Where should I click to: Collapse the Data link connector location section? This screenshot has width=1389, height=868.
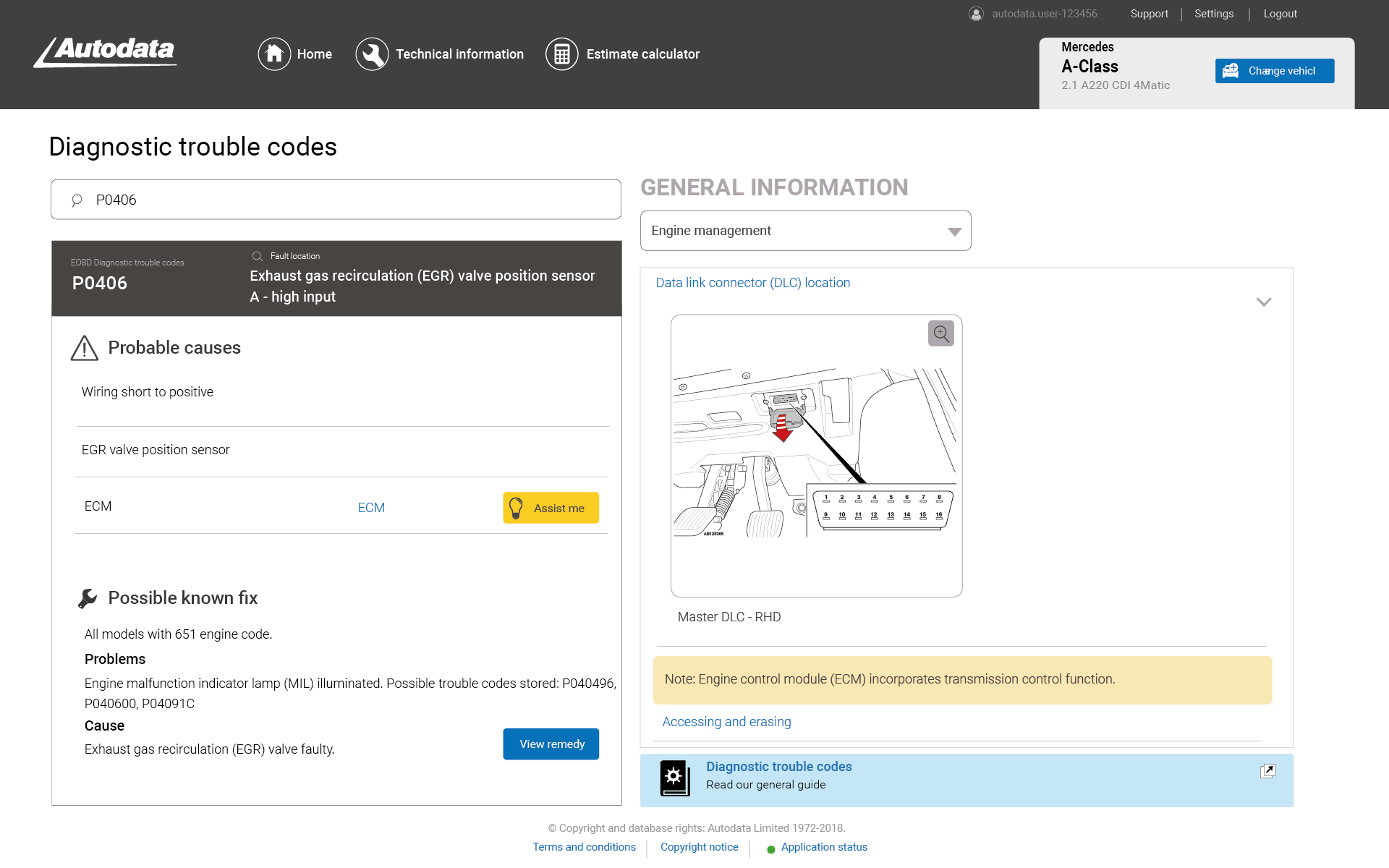[1264, 302]
